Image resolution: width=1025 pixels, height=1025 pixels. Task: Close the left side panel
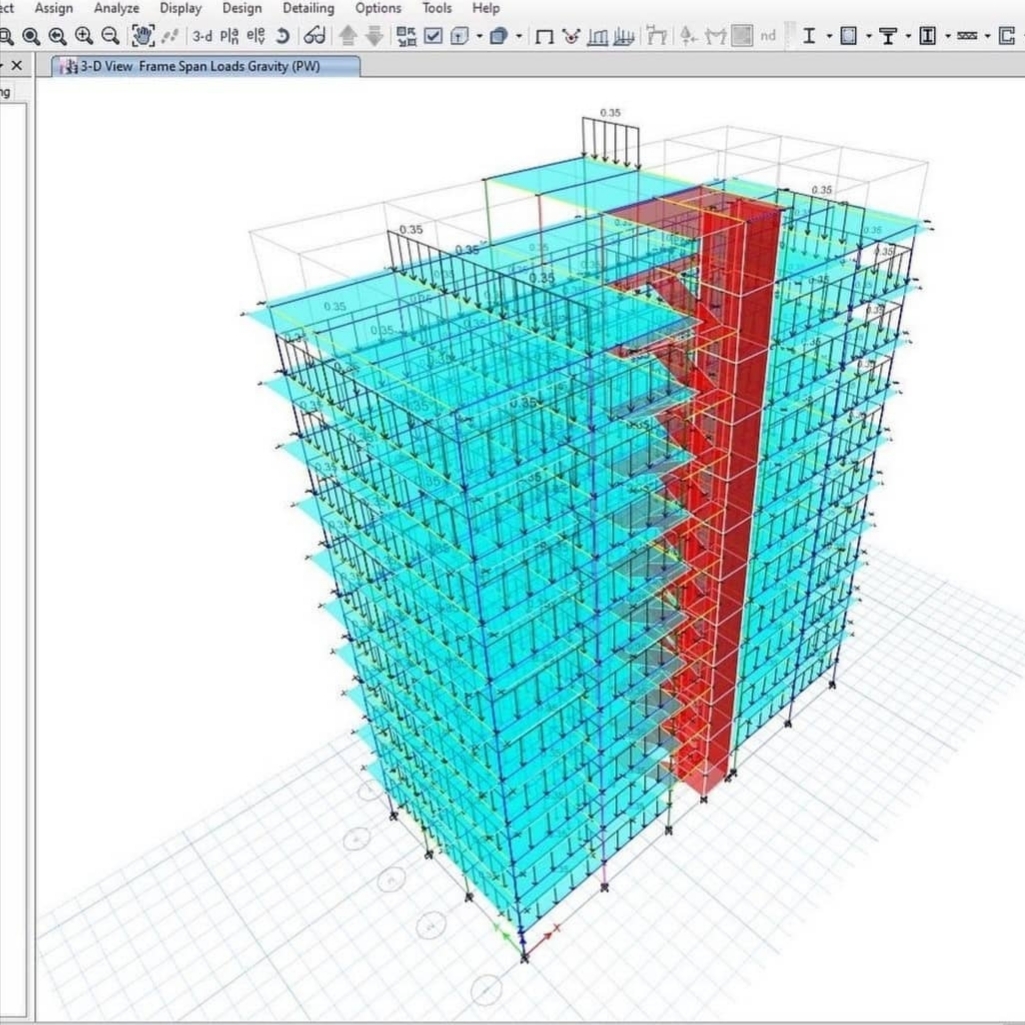click(x=16, y=66)
